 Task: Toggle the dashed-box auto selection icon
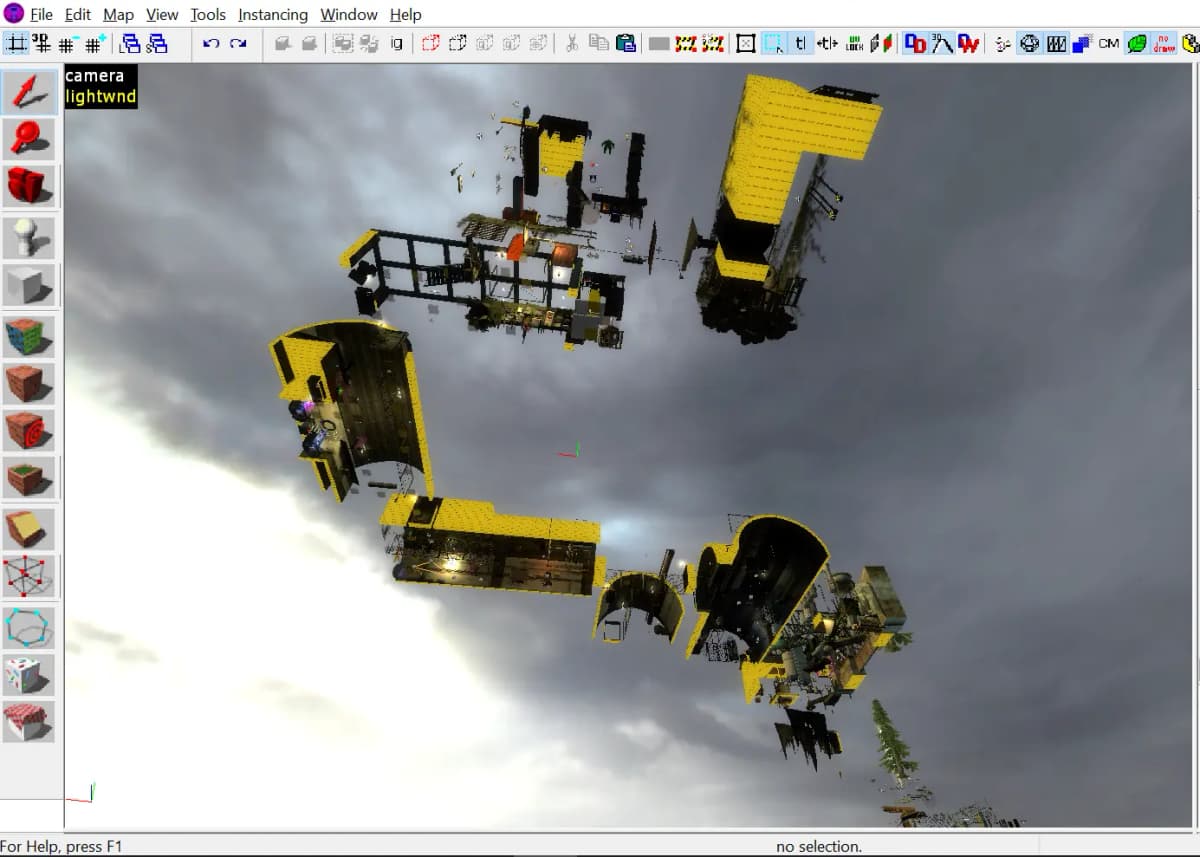click(x=773, y=43)
